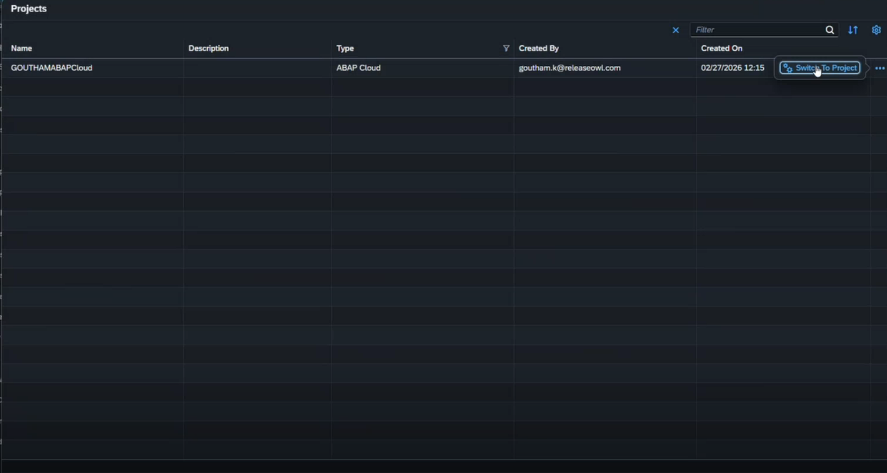Open the table settings gear icon
Image resolution: width=887 pixels, height=473 pixels.
coord(876,30)
